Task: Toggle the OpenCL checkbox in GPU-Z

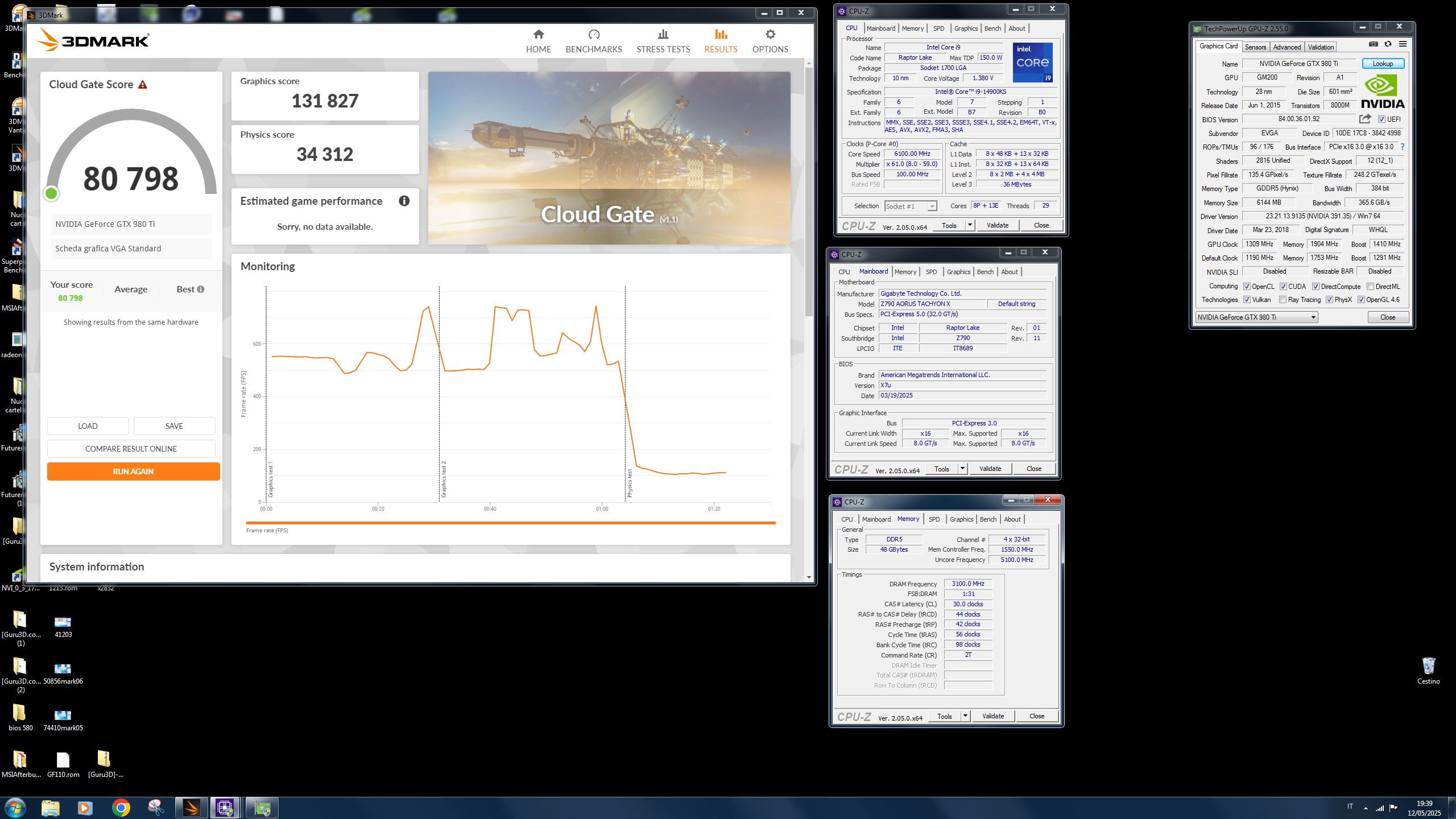Action: pos(1247,287)
